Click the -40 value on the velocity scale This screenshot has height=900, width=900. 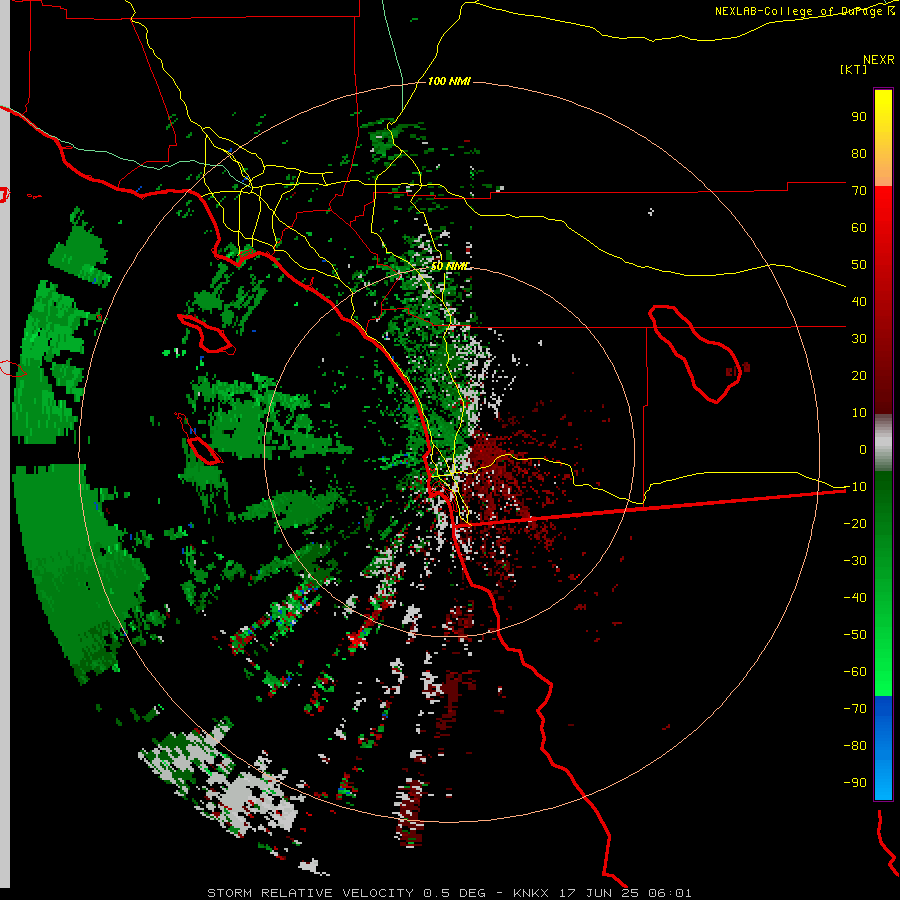point(855,598)
